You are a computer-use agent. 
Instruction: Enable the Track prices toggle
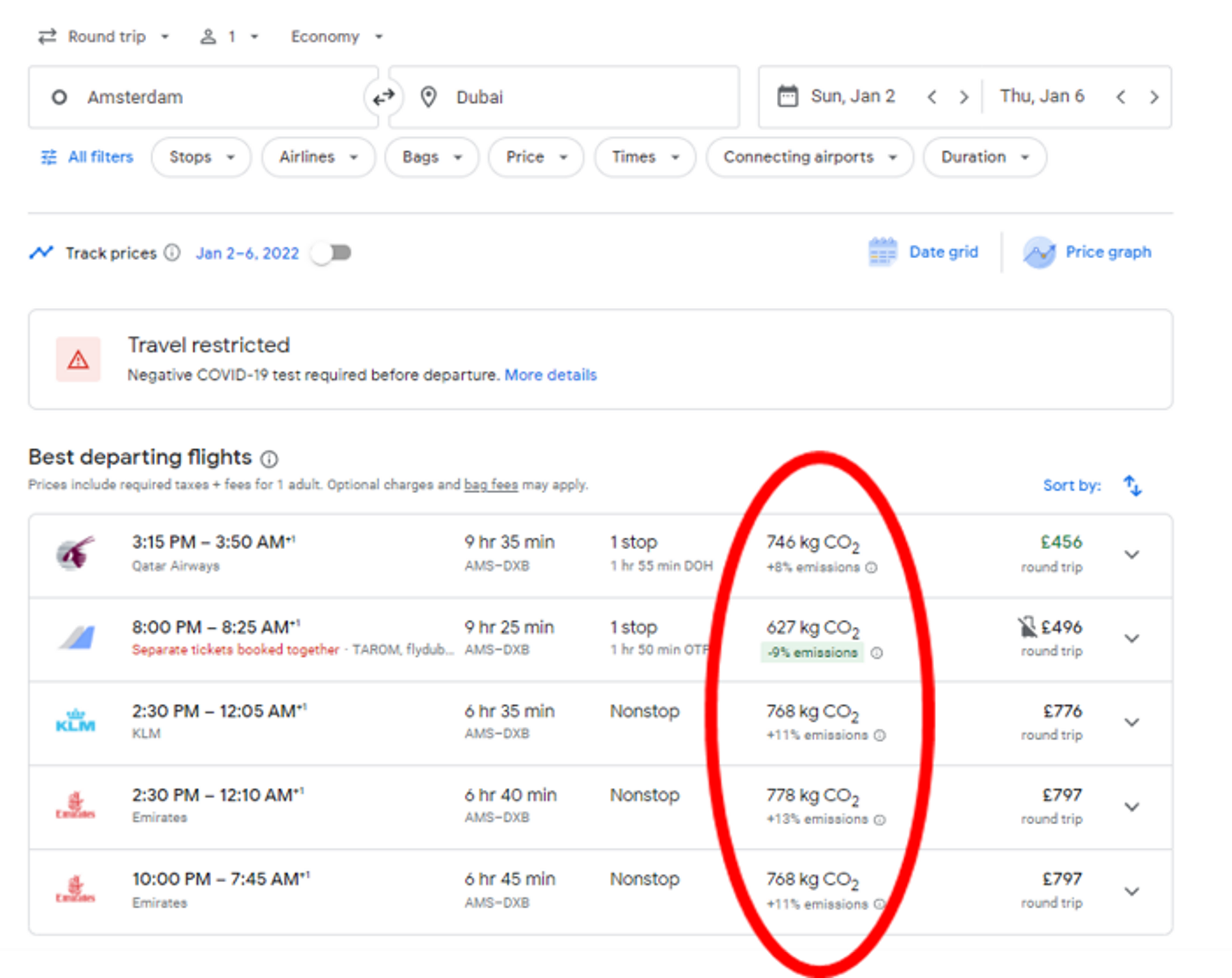pyautogui.click(x=332, y=253)
